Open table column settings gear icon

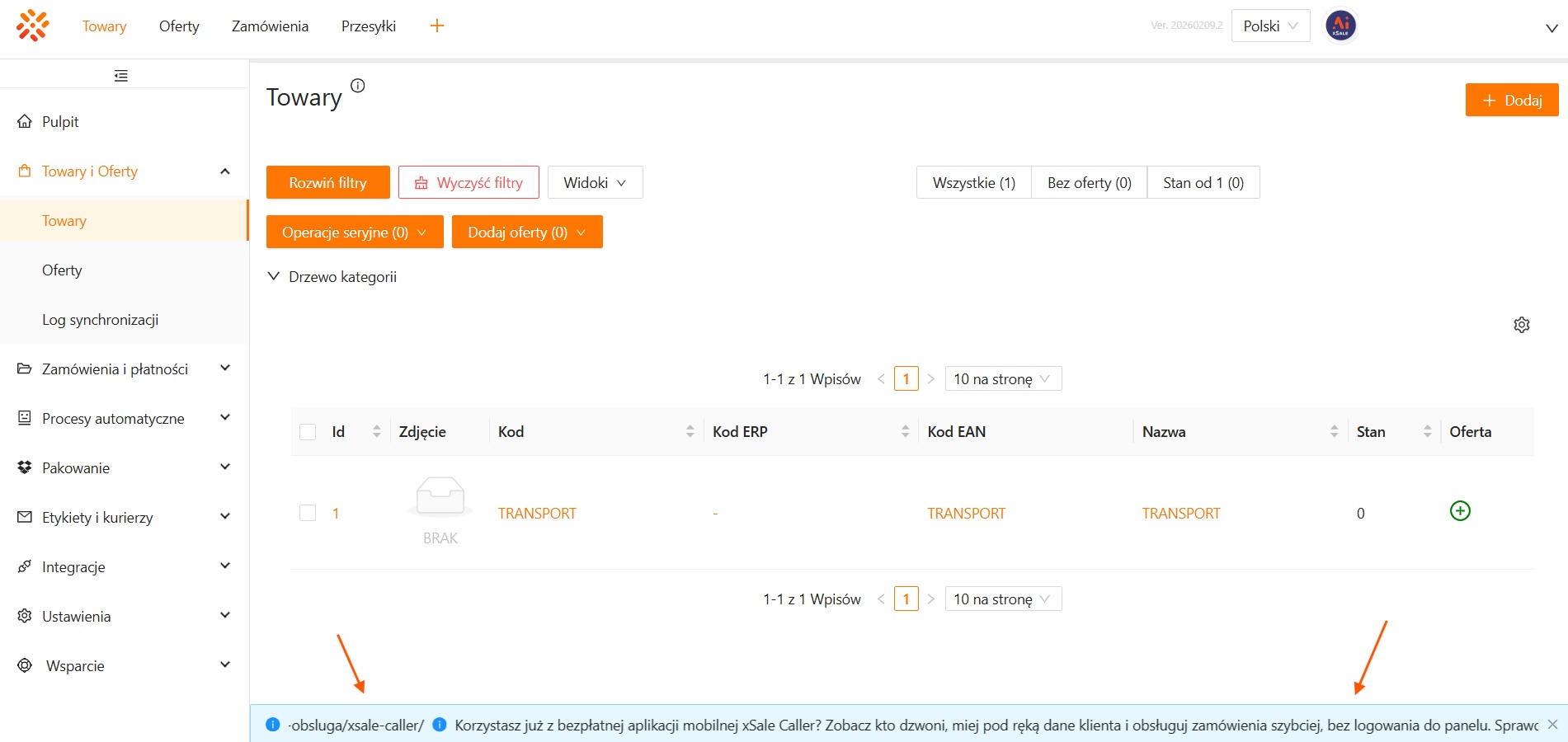point(1522,325)
